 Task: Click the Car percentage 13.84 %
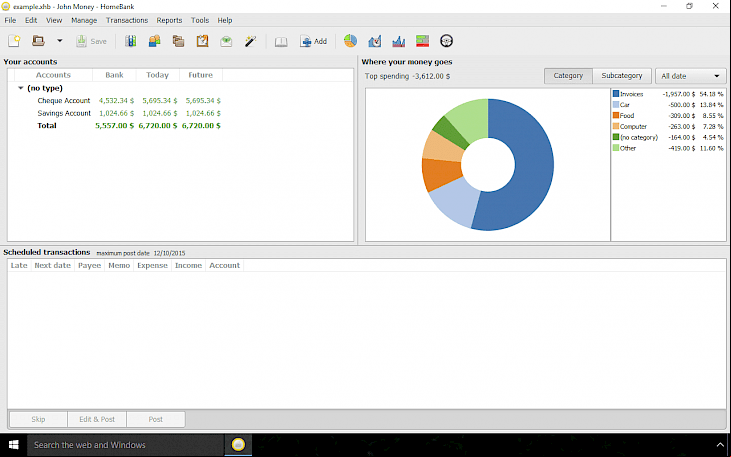pyautogui.click(x=711, y=105)
